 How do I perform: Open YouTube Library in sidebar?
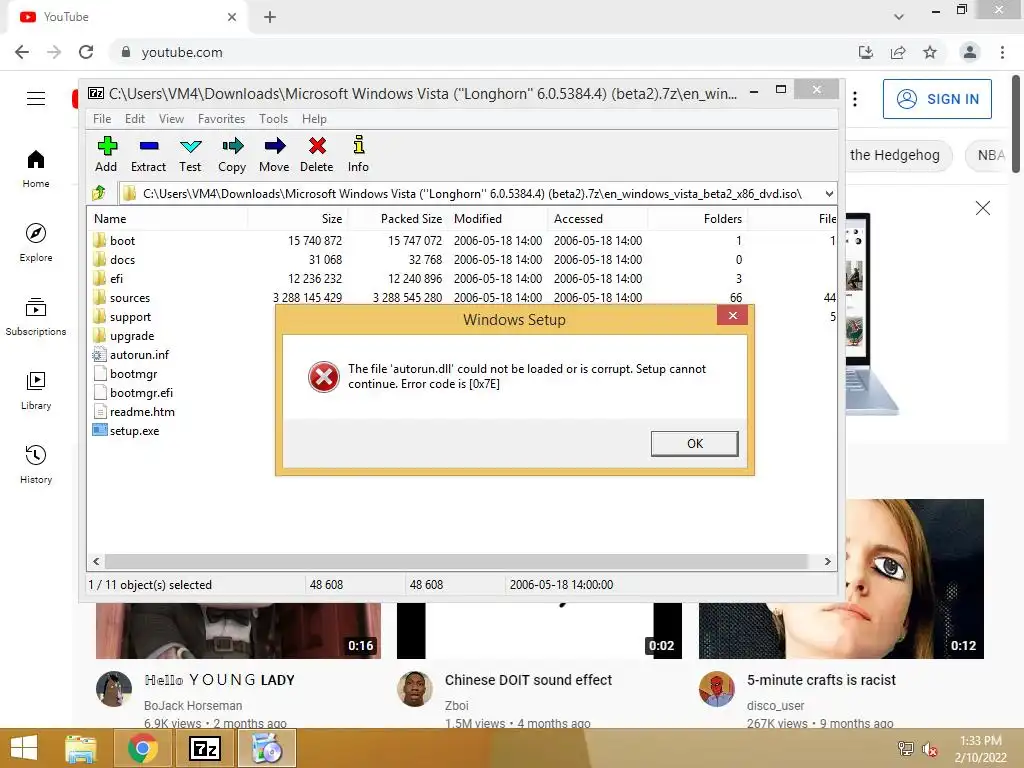pyautogui.click(x=36, y=391)
